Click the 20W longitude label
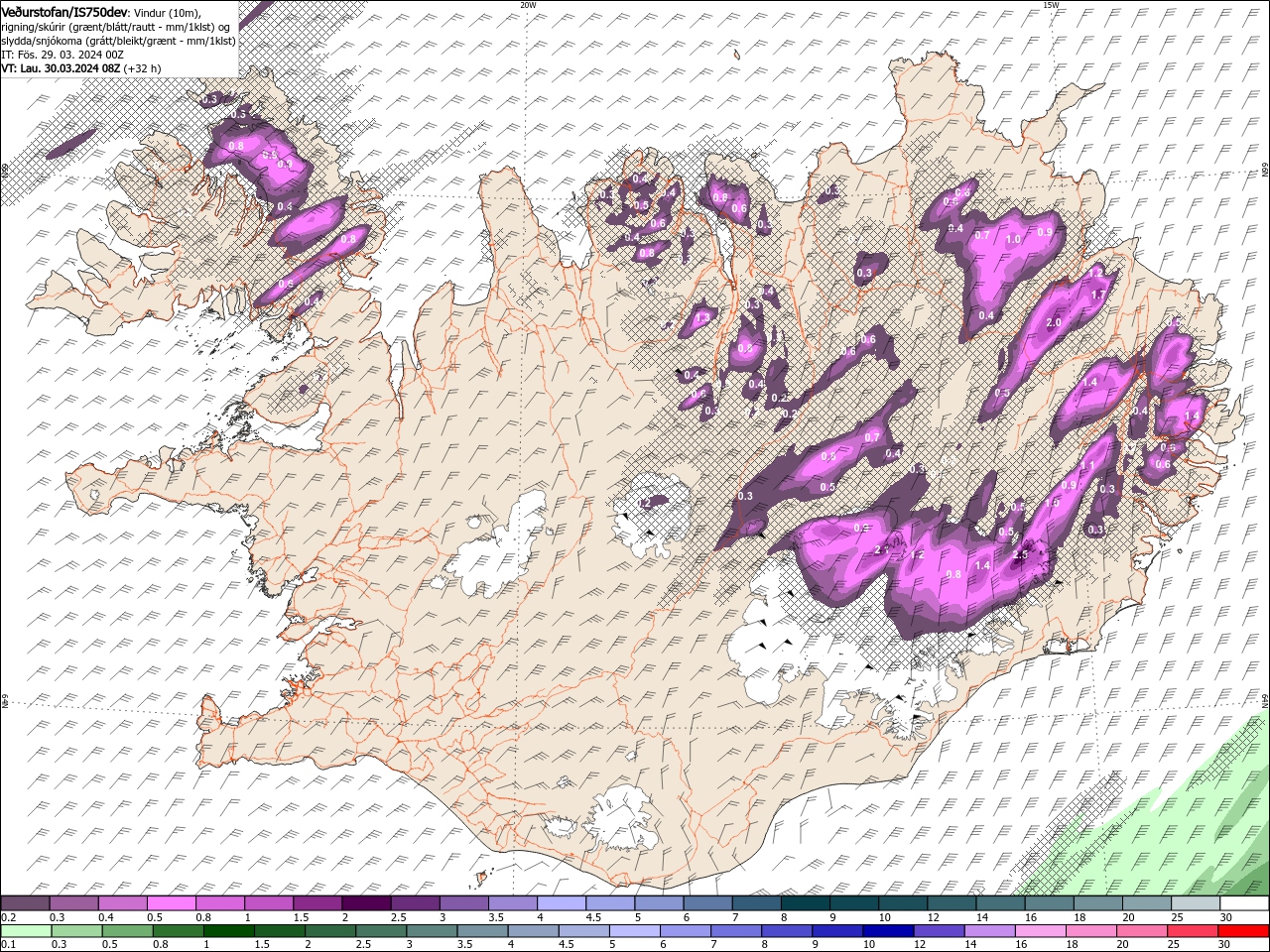Image resolution: width=1270 pixels, height=952 pixels. pyautogui.click(x=528, y=5)
